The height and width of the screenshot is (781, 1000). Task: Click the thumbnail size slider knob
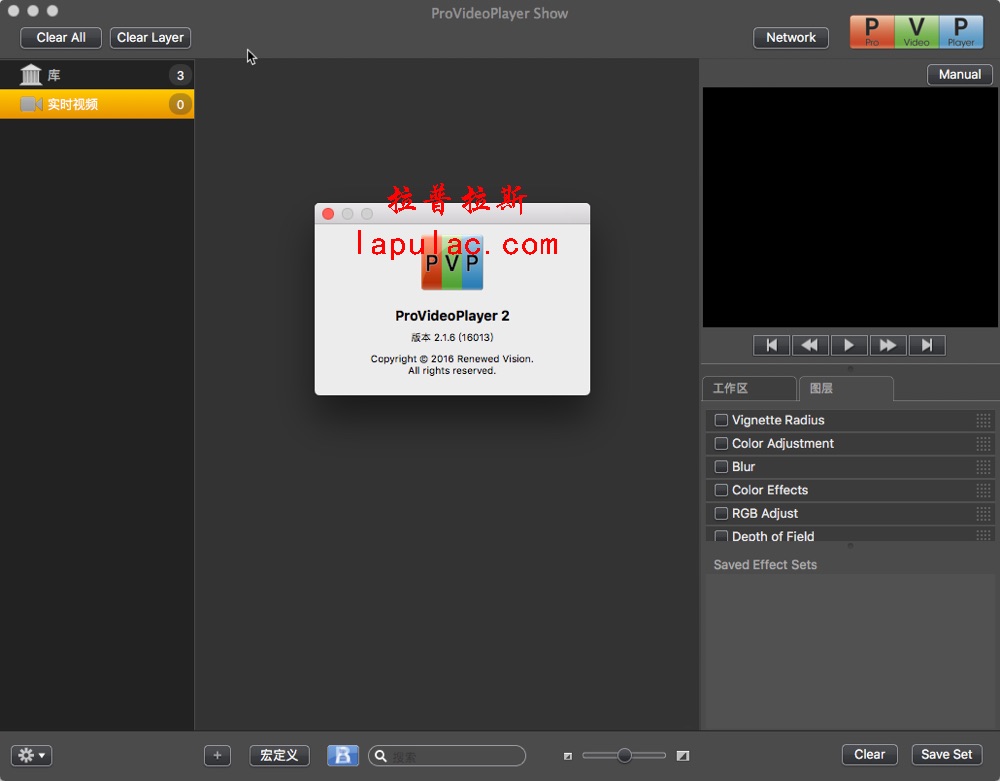[x=624, y=756]
